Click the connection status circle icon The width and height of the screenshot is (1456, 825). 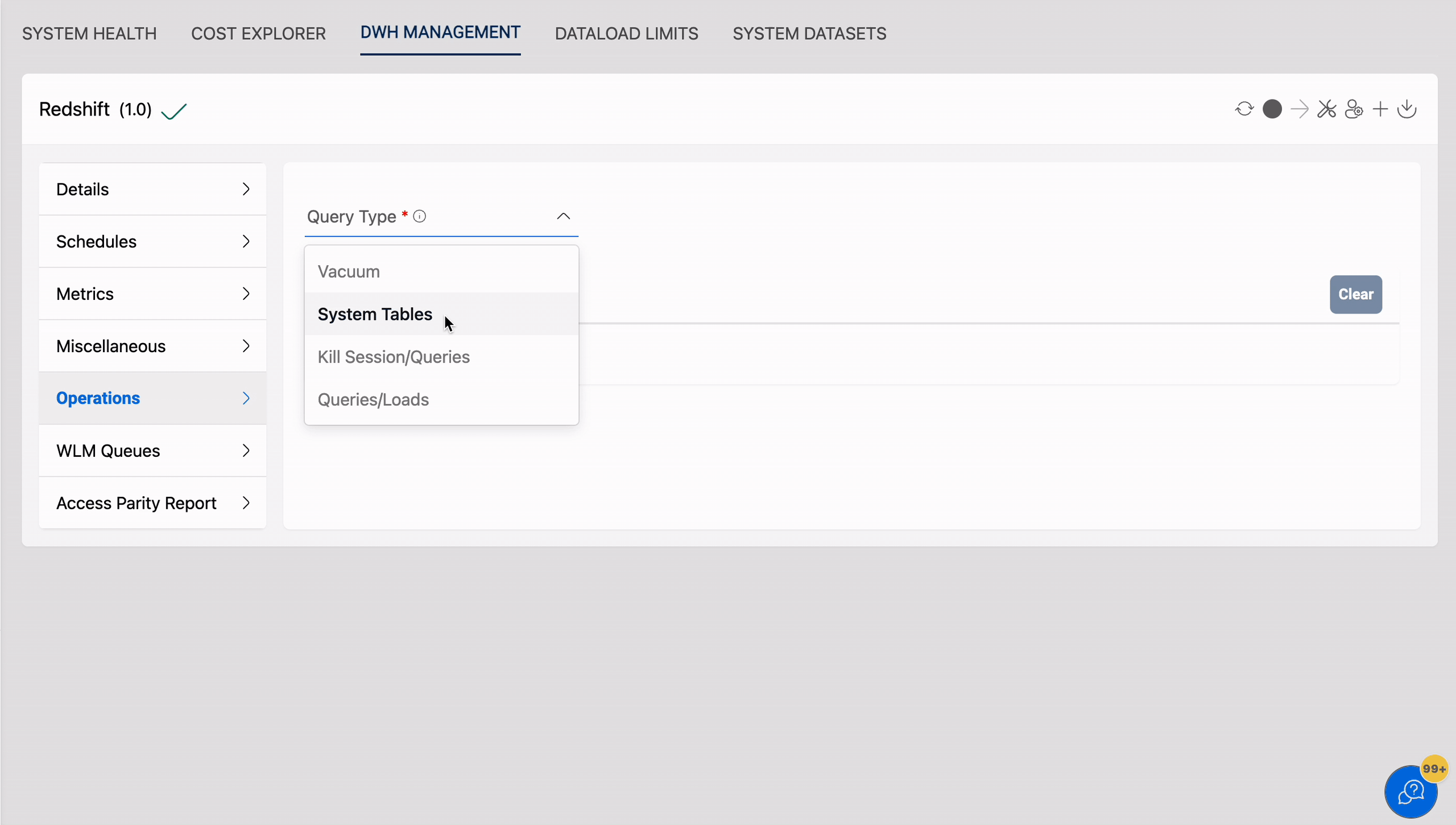[x=1271, y=109]
